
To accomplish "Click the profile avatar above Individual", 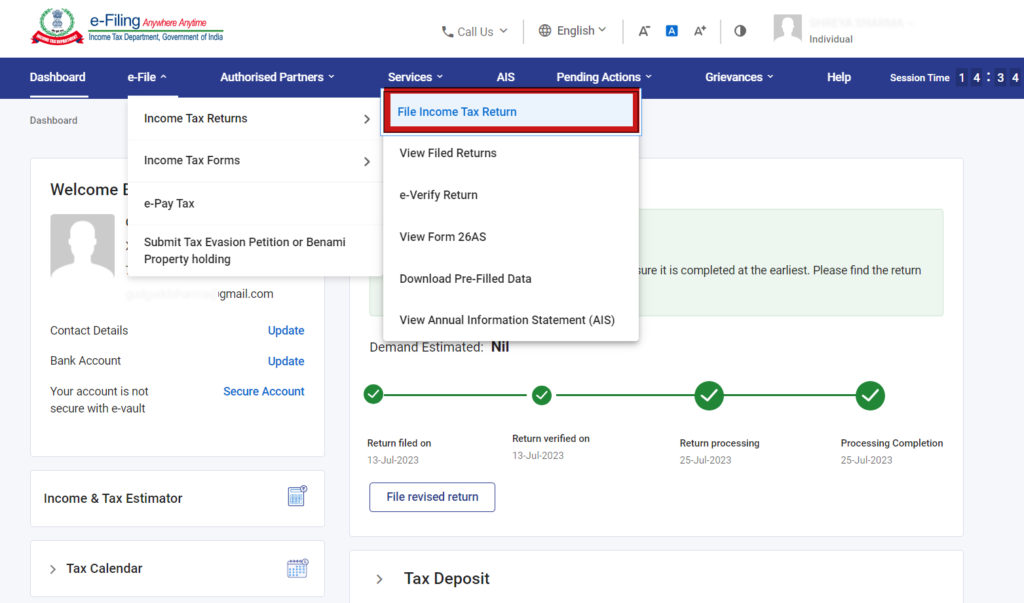I will (x=787, y=27).
